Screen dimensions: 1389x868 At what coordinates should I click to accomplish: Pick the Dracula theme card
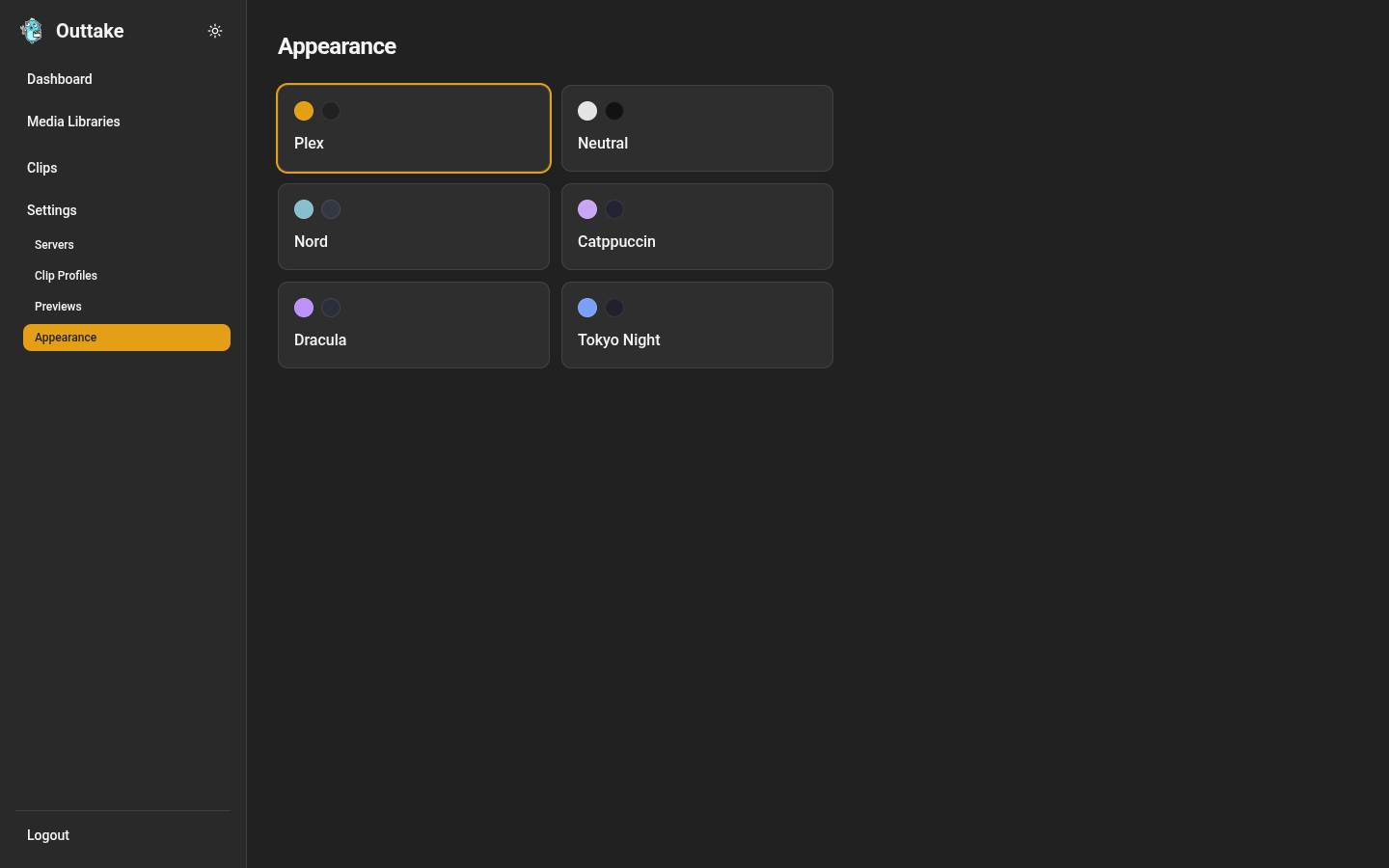click(x=414, y=325)
